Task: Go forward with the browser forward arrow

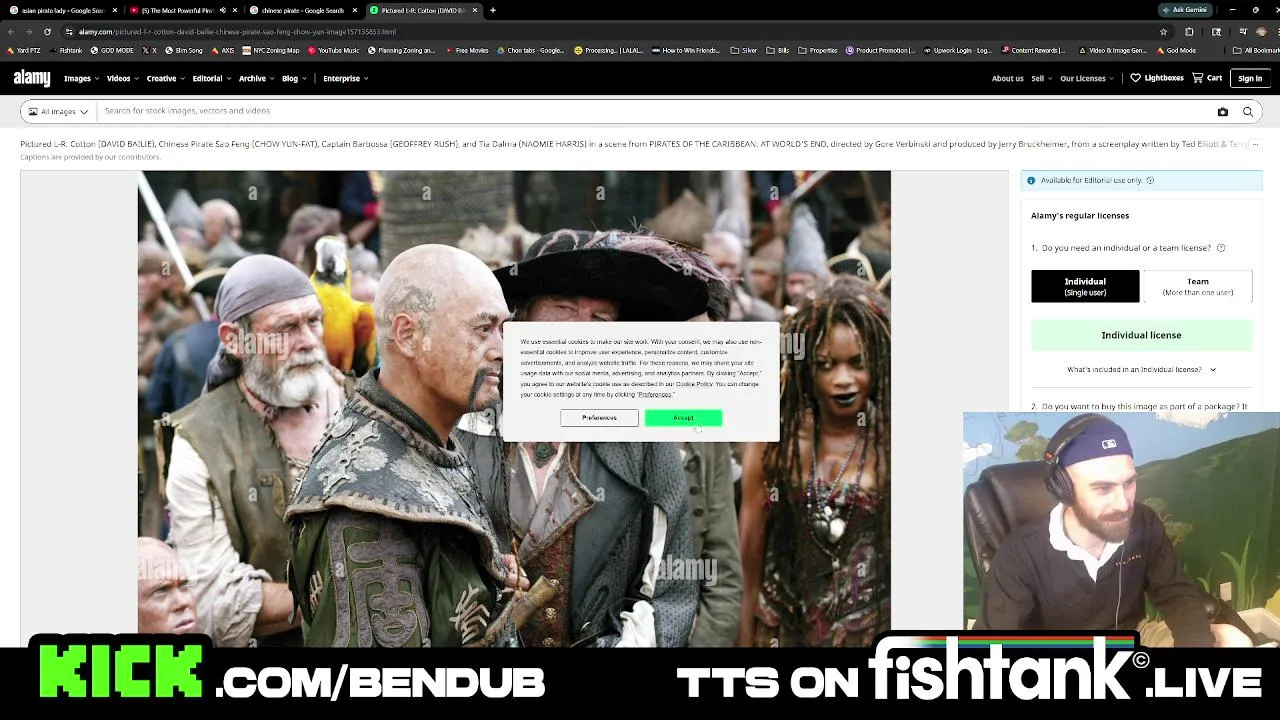Action: coord(29,31)
